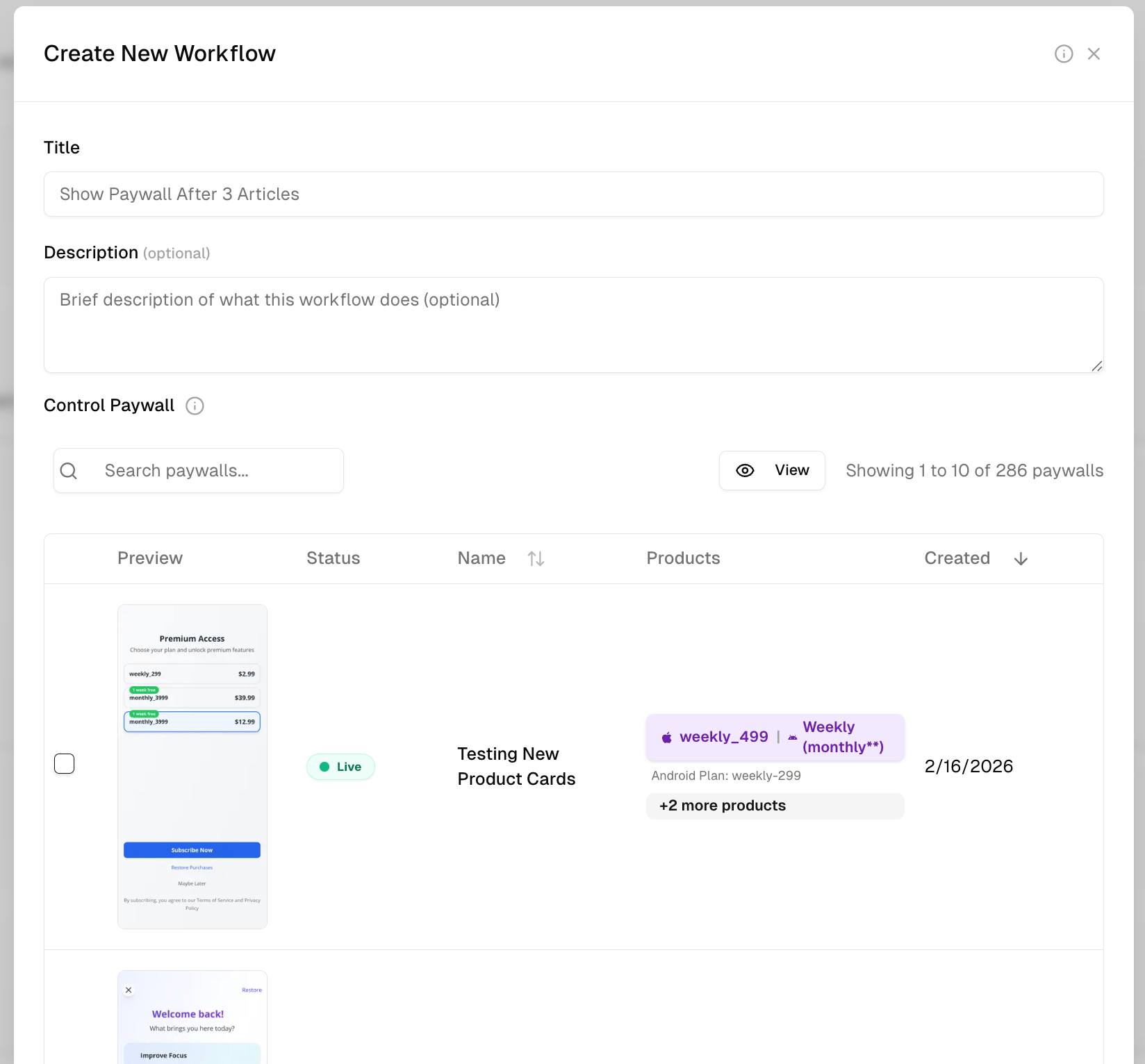
Task: Open the Welcome back! paywall preview thumbnail
Action: [192, 1017]
